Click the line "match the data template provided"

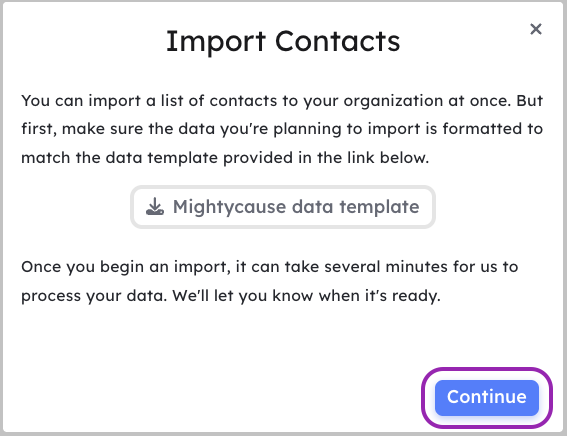(225, 158)
